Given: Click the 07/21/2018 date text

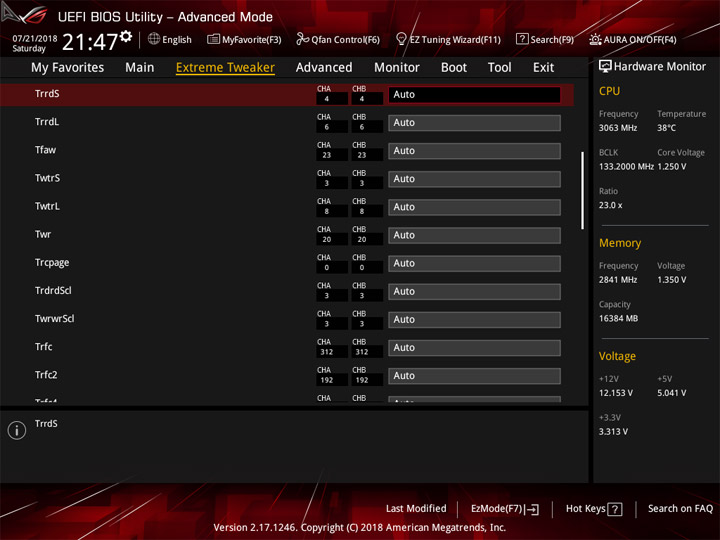Looking at the screenshot, I should coord(35,39).
